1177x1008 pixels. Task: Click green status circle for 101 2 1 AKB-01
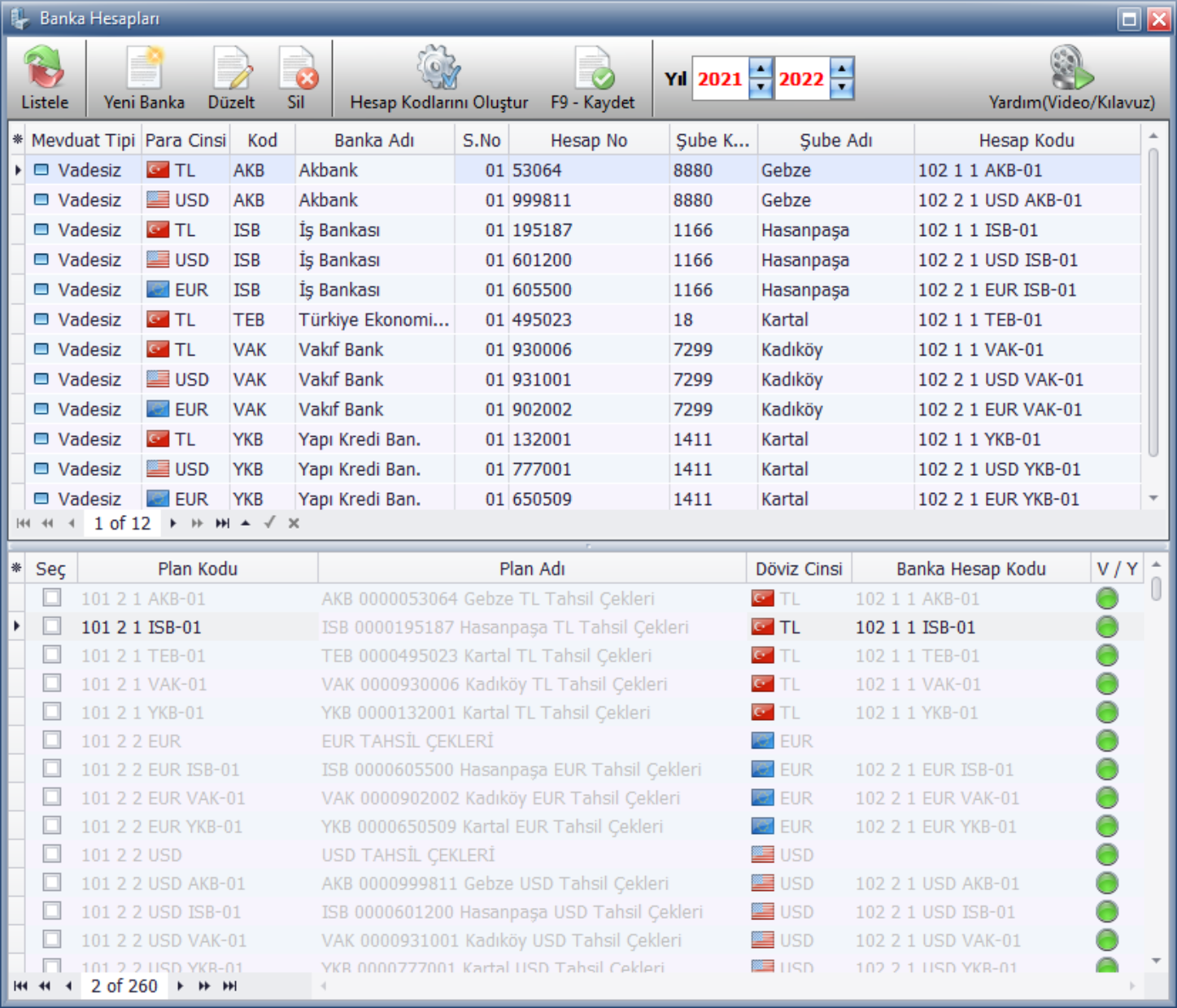click(x=1107, y=599)
